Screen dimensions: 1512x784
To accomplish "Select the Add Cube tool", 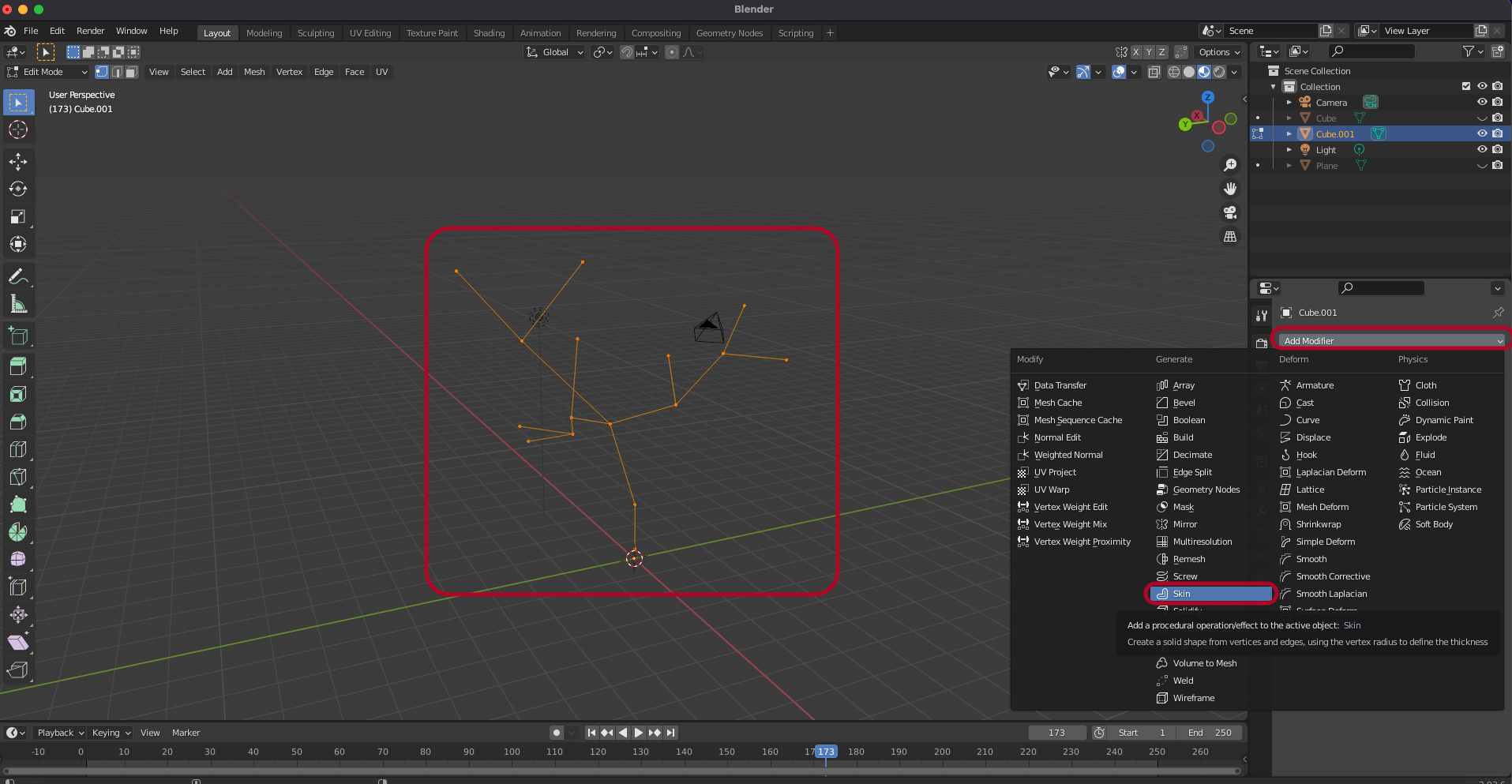I will [x=18, y=336].
